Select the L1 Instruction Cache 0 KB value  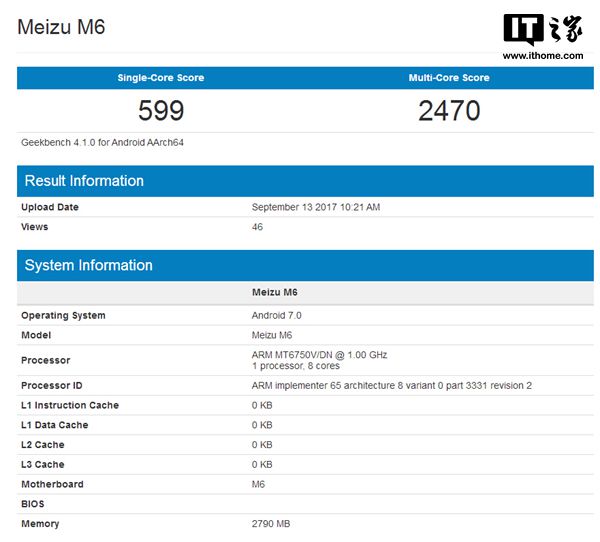[262, 405]
